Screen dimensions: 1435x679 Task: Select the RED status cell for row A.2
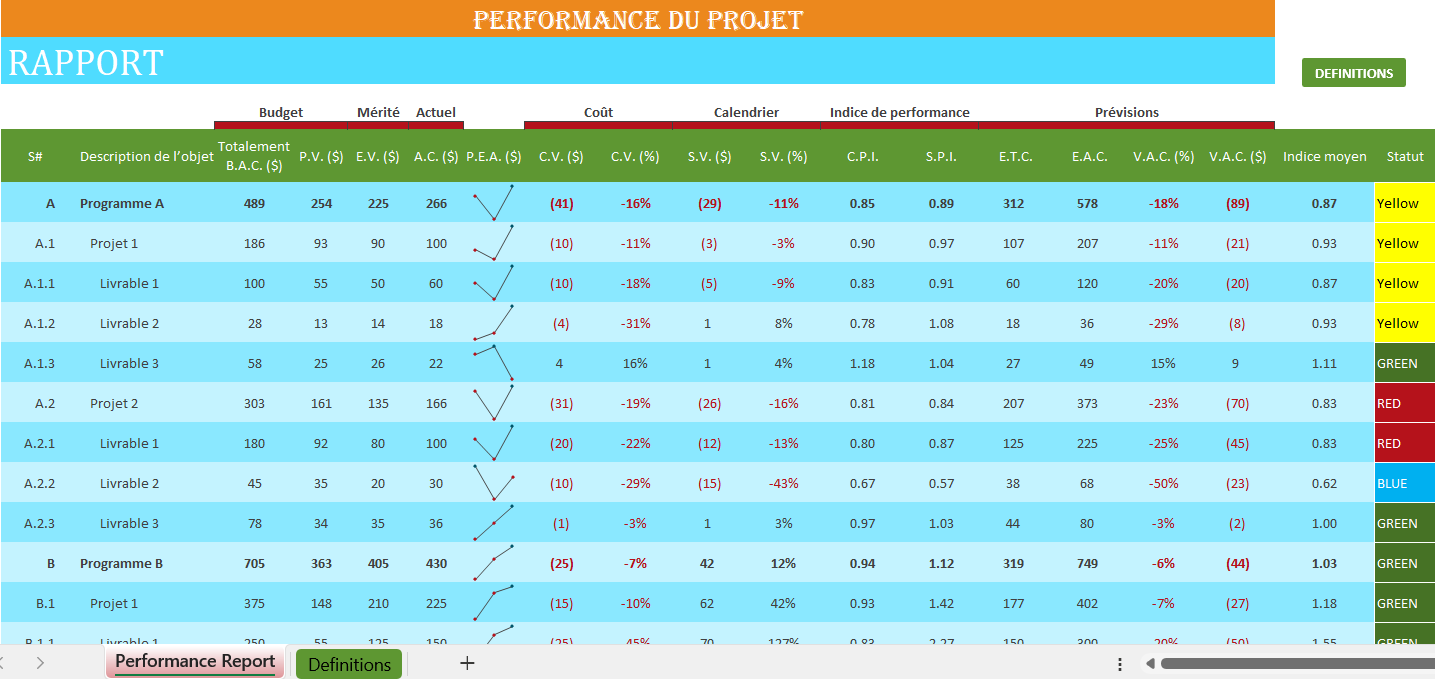(1404, 403)
